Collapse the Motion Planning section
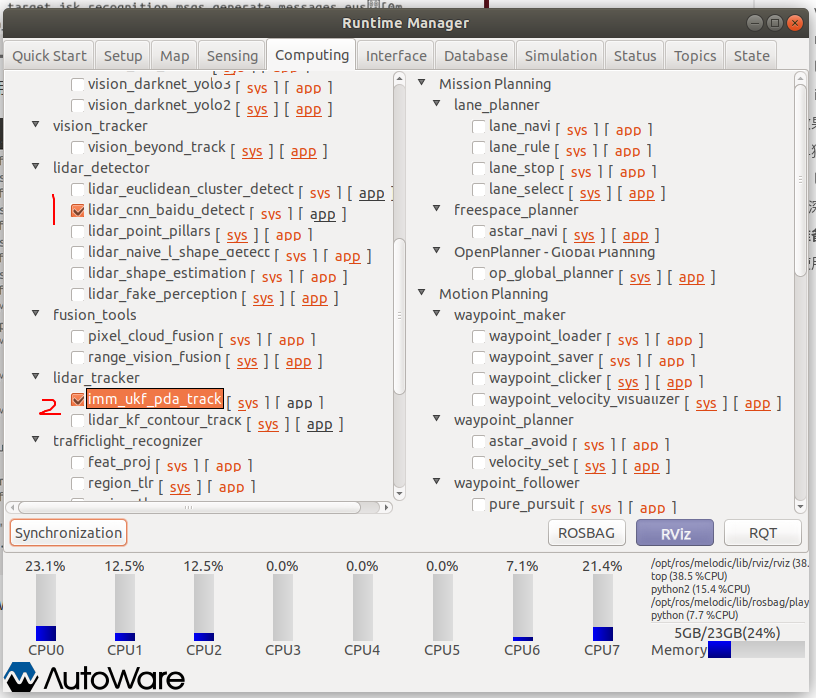The image size is (816, 698). (422, 293)
